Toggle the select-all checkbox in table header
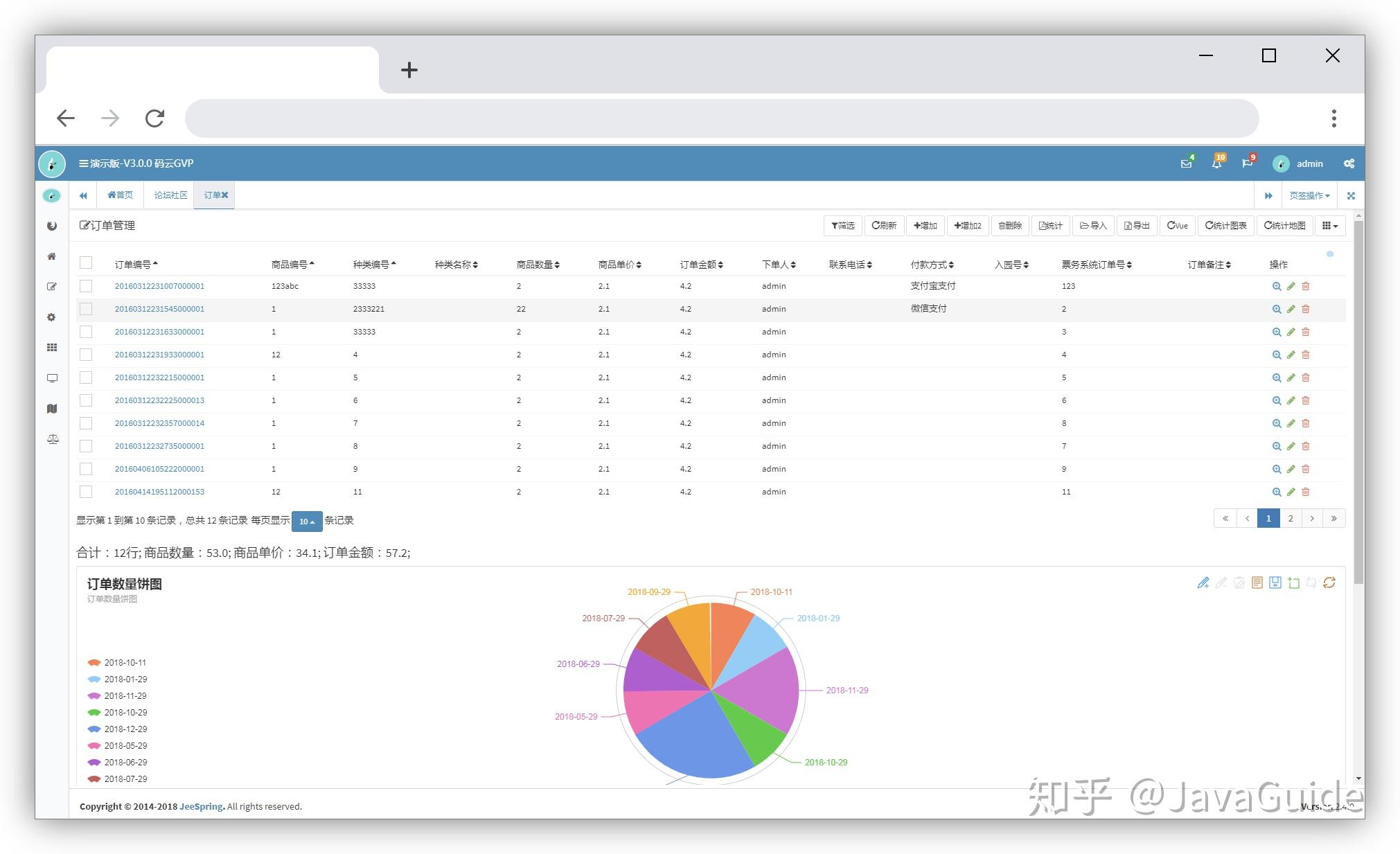This screenshot has width=1400, height=854. (86, 263)
